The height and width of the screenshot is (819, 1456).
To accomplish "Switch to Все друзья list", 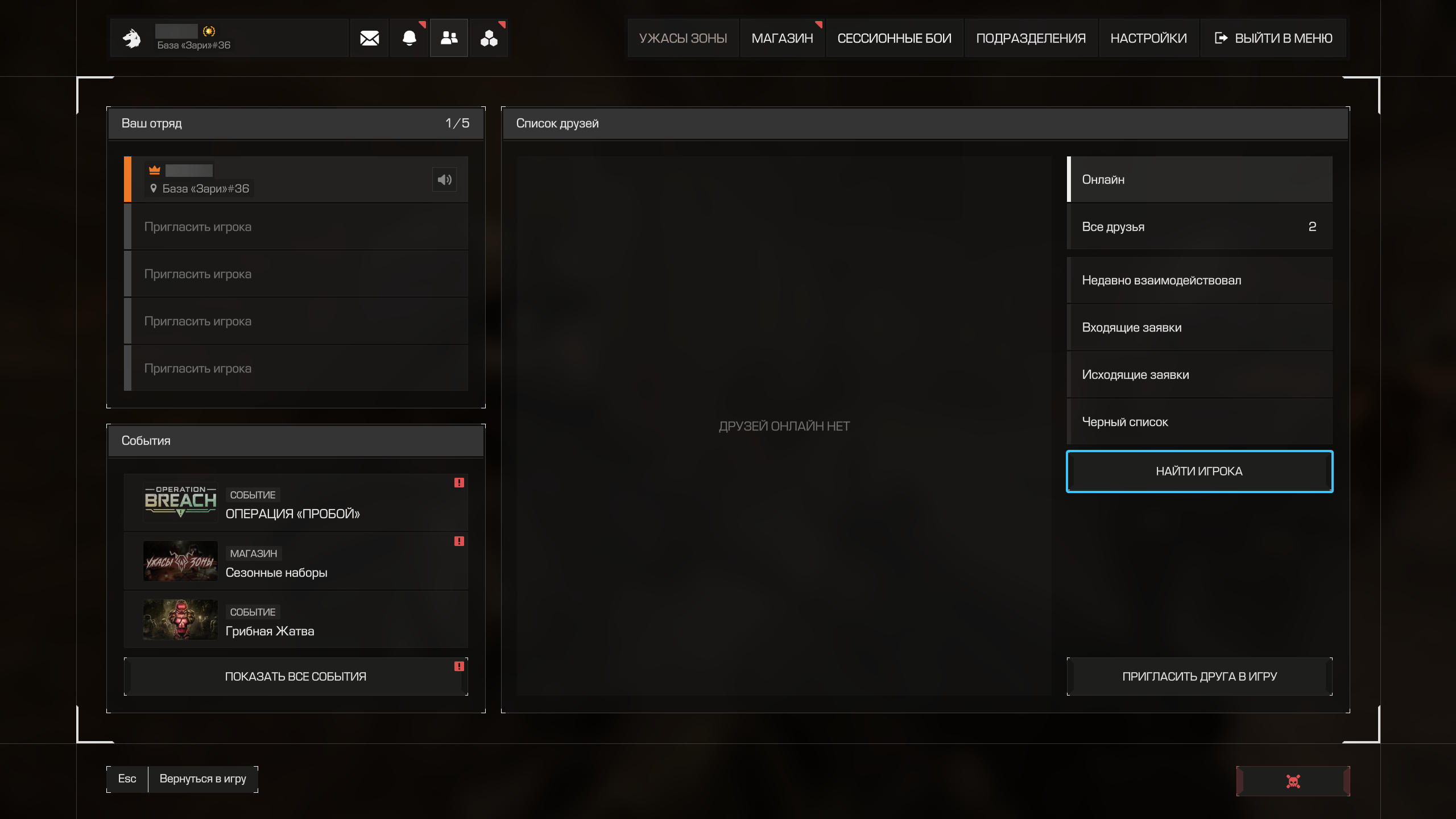I will [1199, 227].
